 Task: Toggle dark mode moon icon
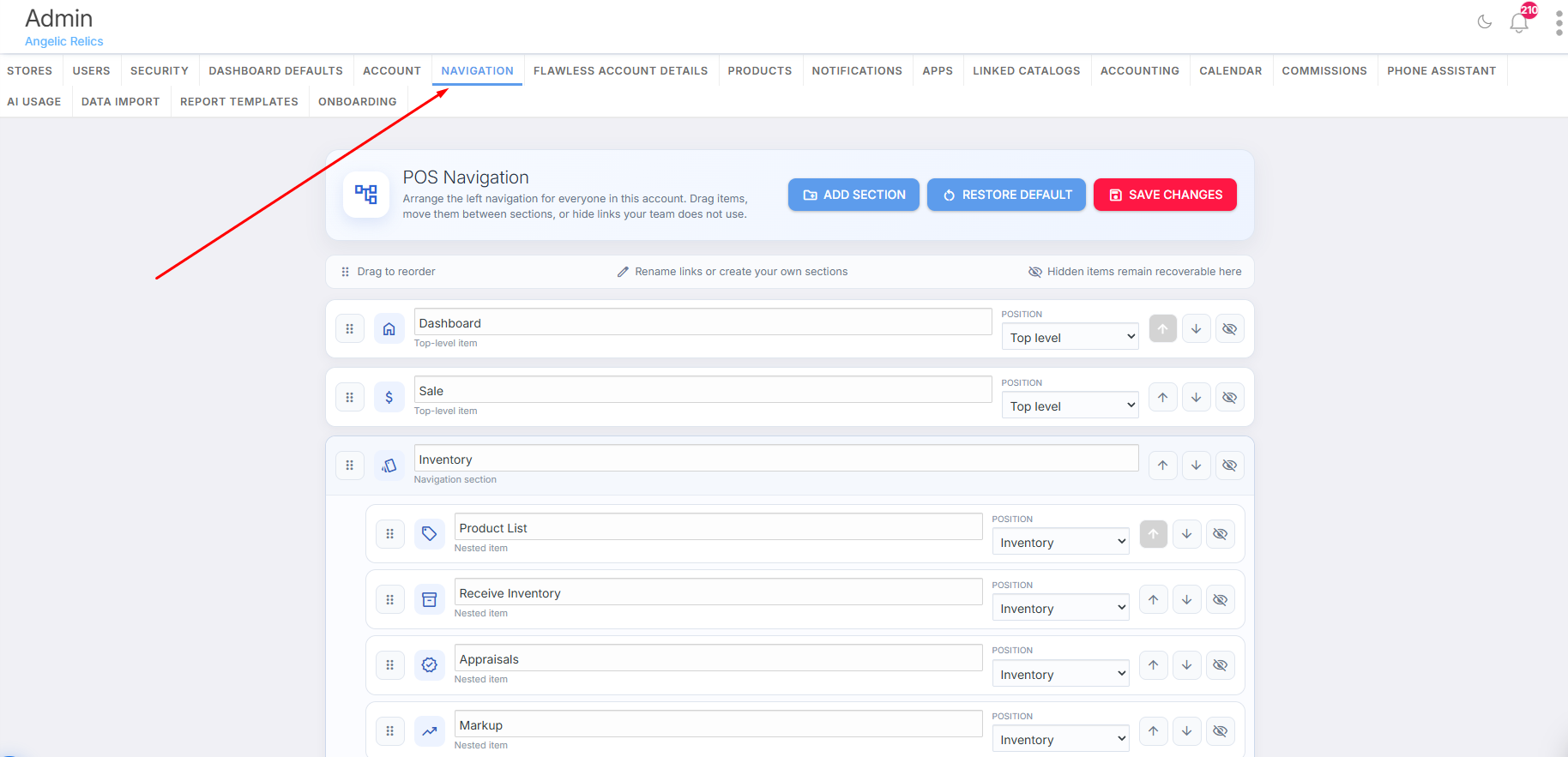coord(1485,22)
